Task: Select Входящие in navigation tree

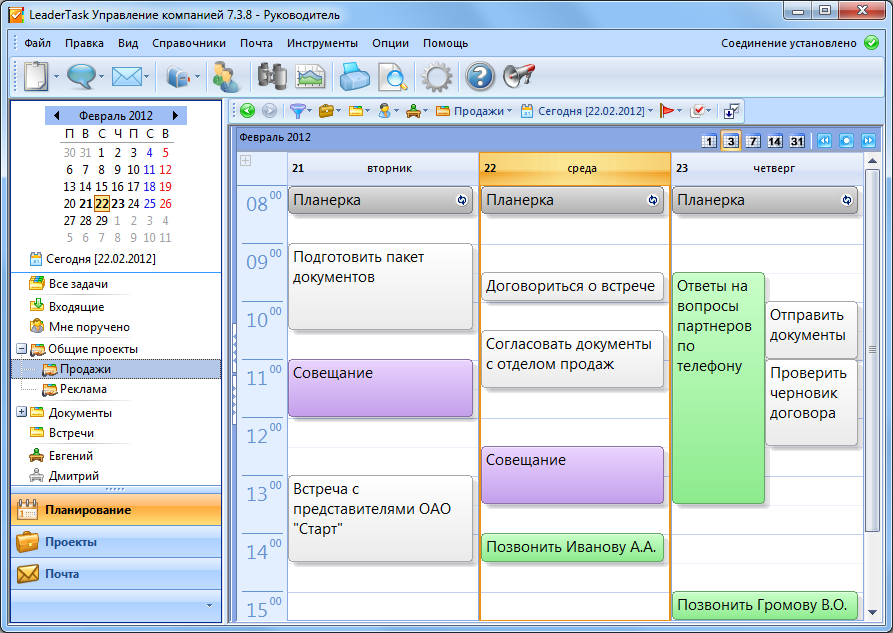Action: [76, 307]
